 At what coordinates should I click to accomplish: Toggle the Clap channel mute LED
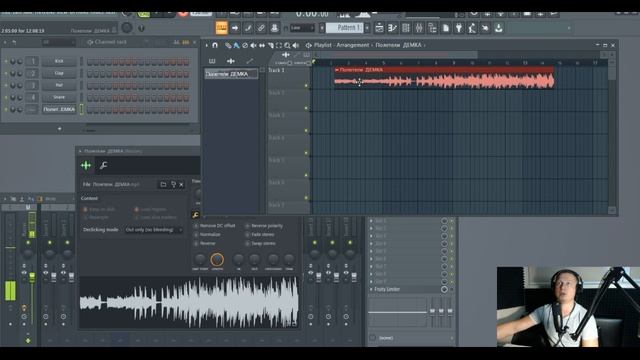[6, 73]
